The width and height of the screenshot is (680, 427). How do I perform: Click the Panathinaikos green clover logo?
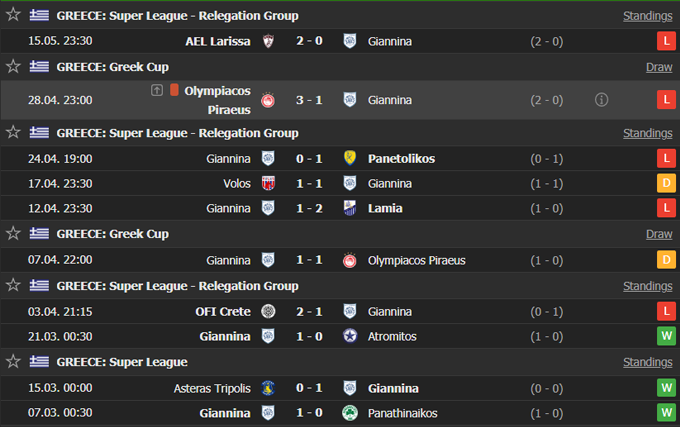[350, 413]
